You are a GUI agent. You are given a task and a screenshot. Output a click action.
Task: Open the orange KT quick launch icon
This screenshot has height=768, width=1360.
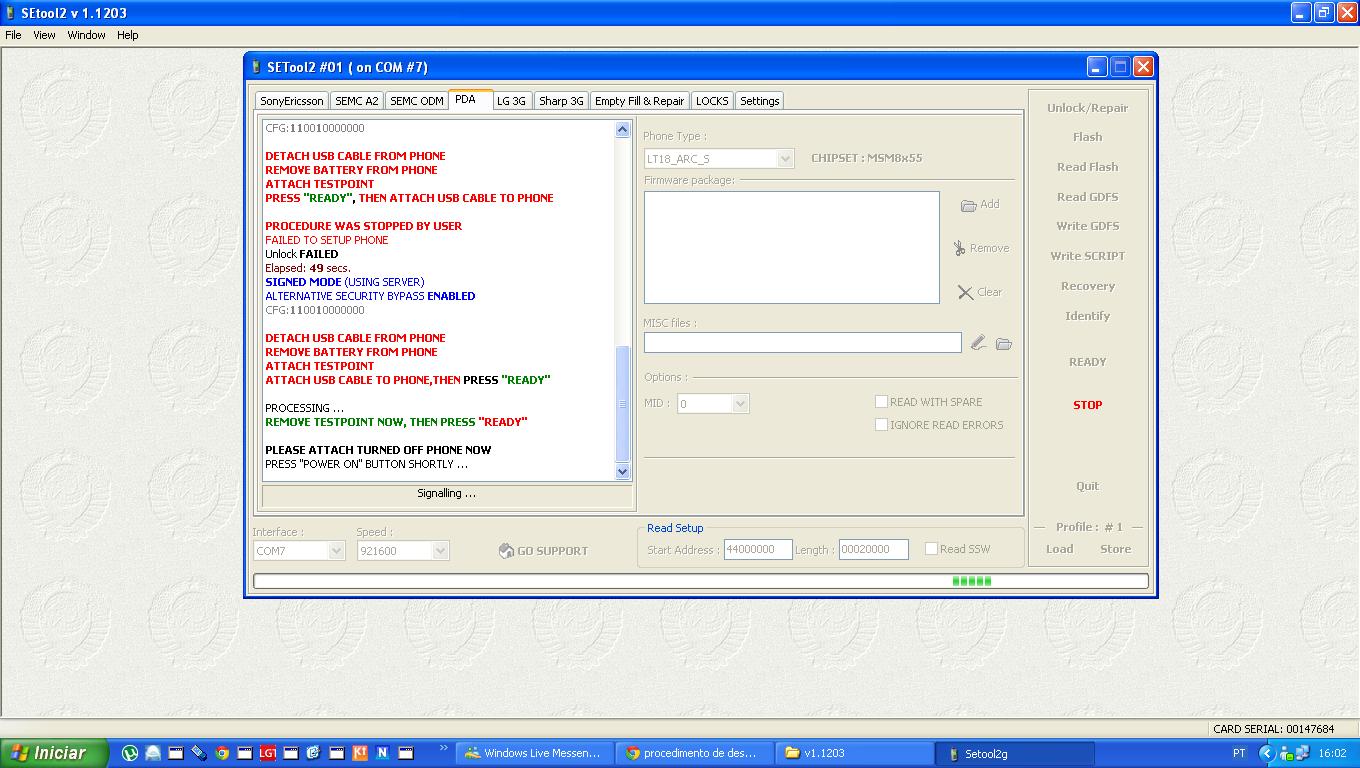pos(360,753)
